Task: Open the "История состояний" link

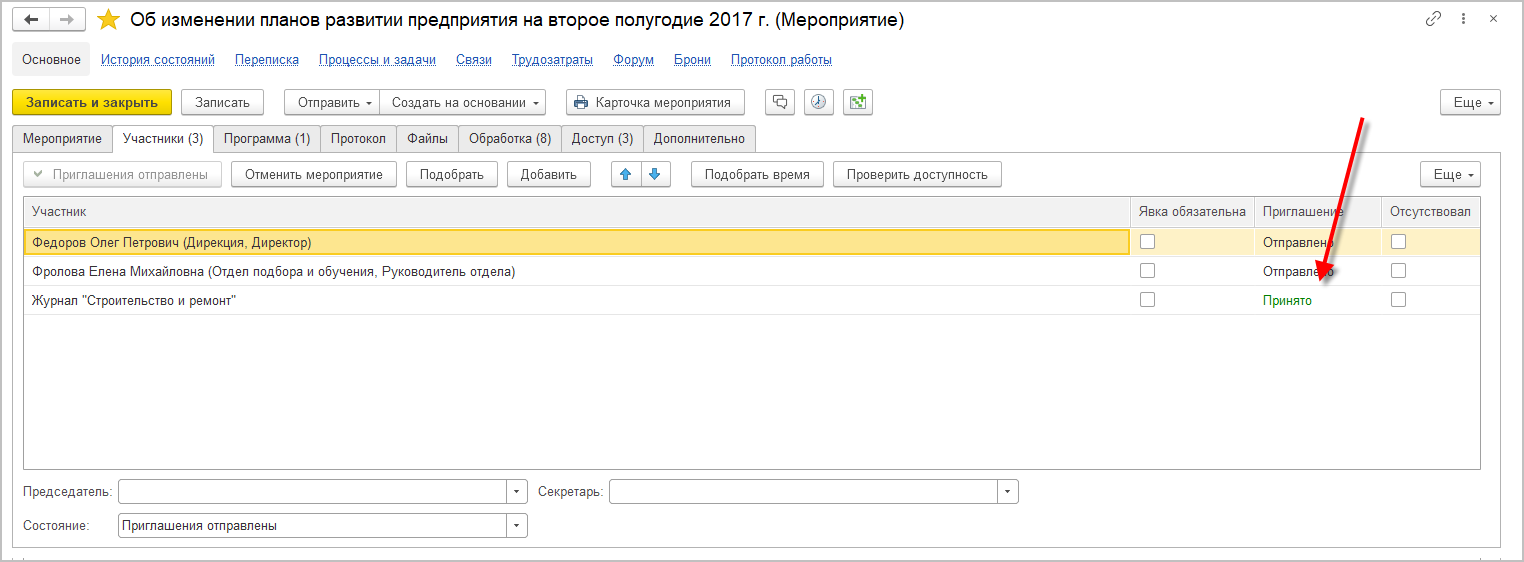Action: (x=158, y=60)
